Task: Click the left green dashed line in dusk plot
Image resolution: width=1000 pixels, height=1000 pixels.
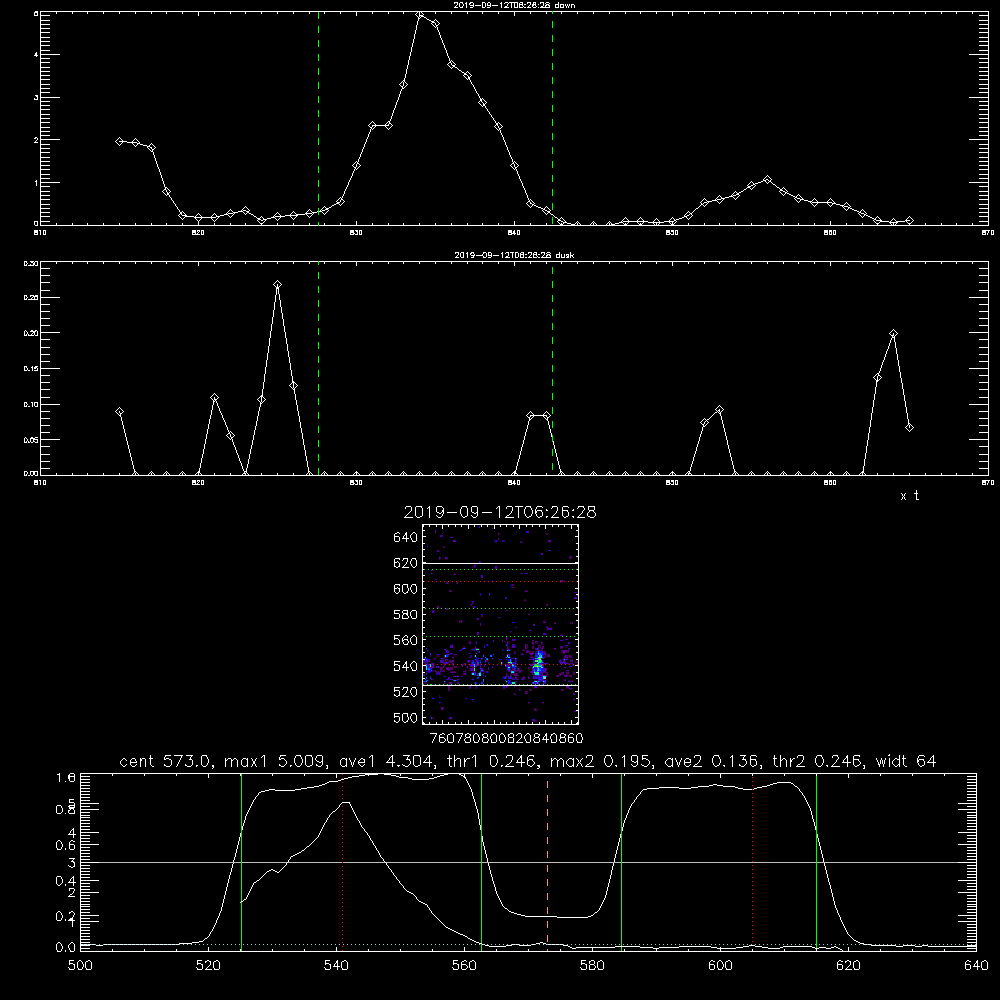Action: 318,368
